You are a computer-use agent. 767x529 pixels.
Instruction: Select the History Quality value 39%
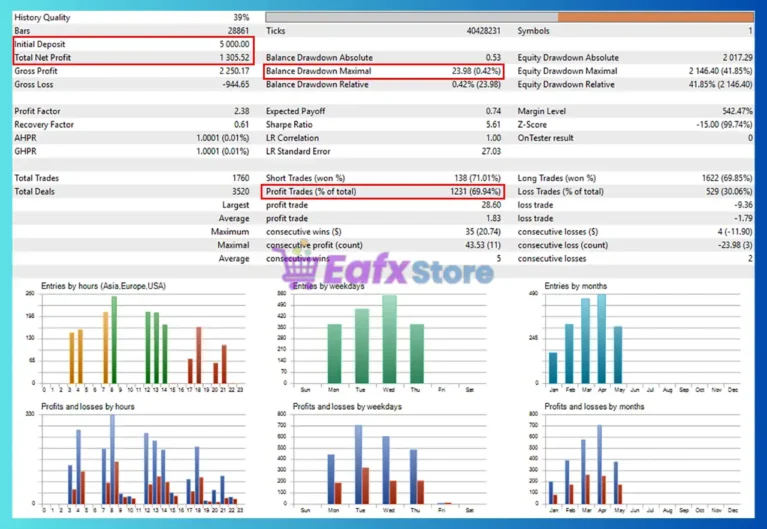241,18
